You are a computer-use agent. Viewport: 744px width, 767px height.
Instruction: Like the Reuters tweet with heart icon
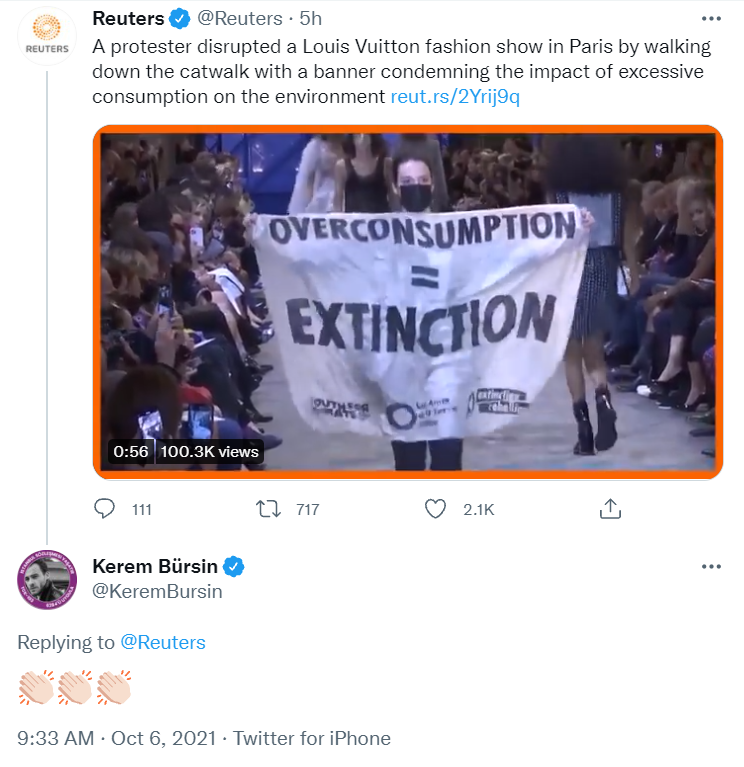435,509
